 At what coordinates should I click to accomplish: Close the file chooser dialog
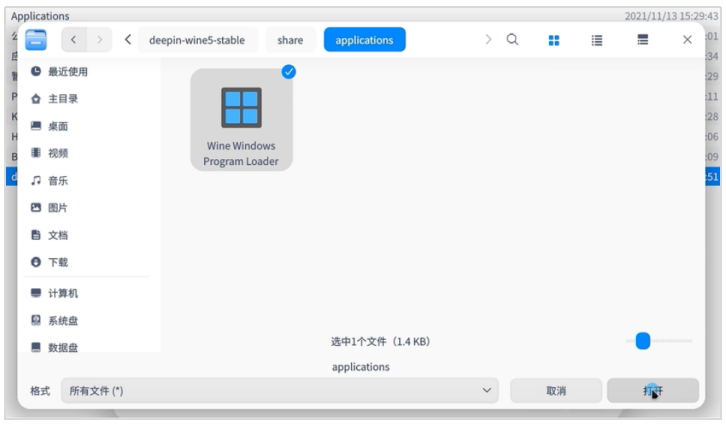[687, 40]
